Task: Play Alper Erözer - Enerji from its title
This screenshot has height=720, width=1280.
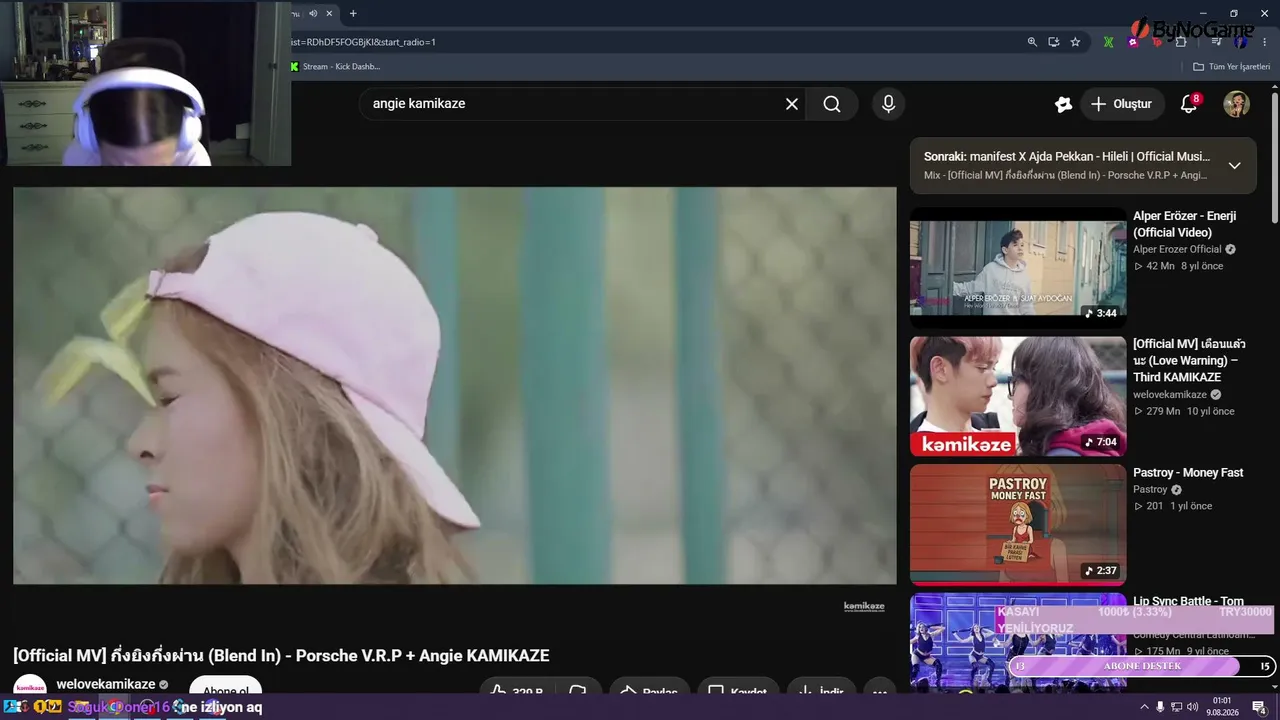Action: coord(1185,224)
